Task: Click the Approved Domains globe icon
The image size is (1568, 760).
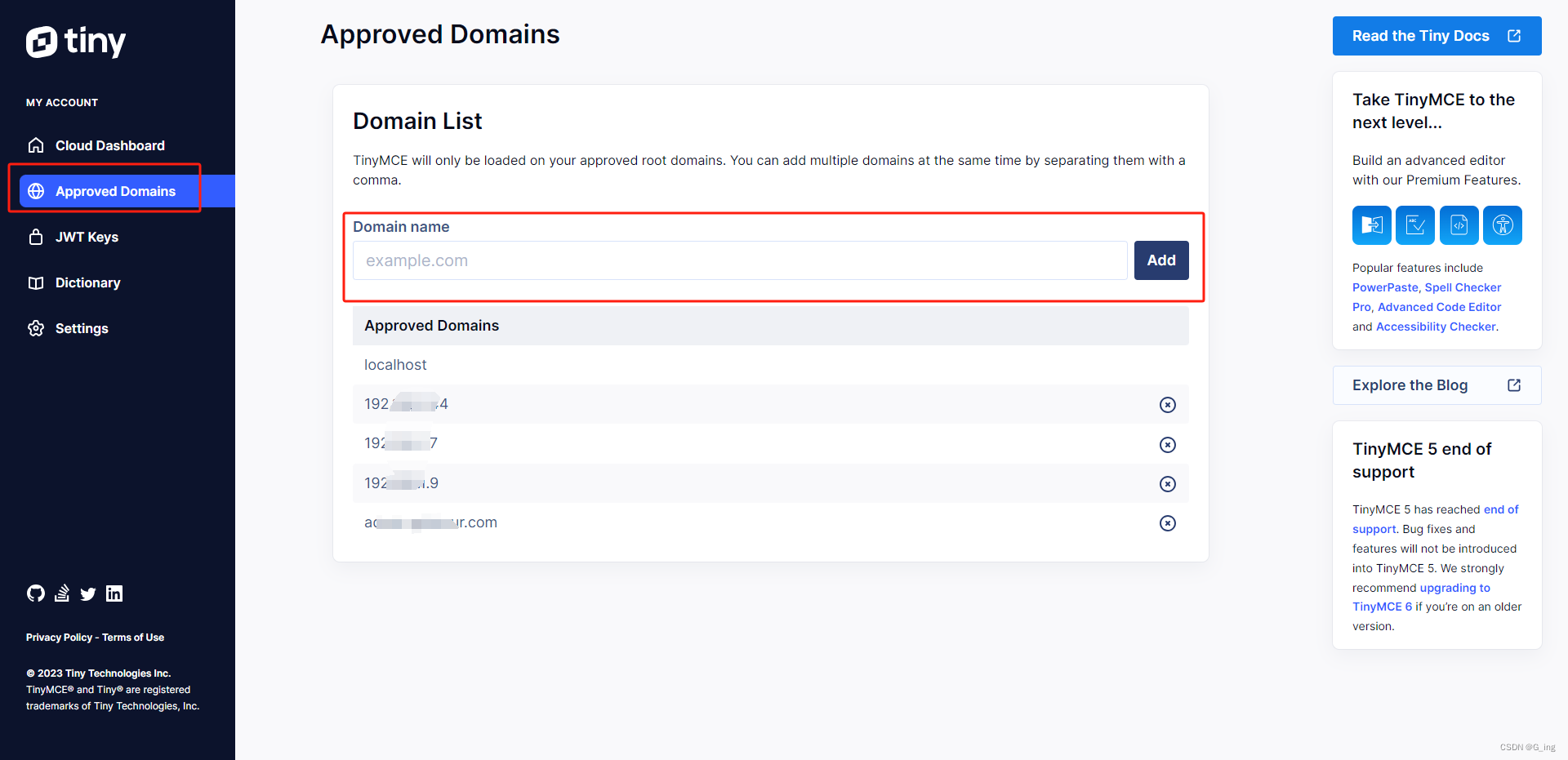Action: pos(36,191)
